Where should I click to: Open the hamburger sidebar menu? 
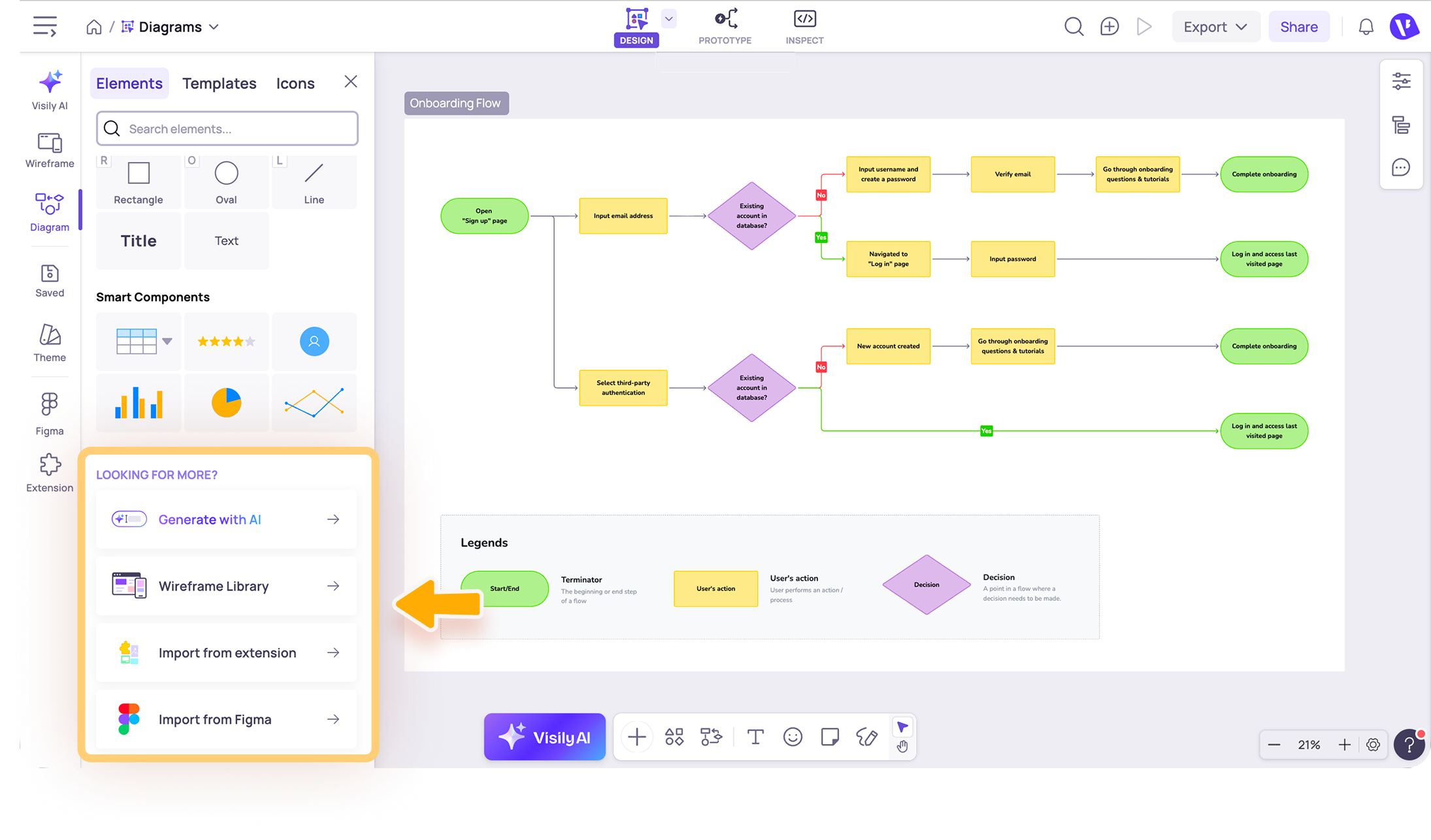[44, 27]
